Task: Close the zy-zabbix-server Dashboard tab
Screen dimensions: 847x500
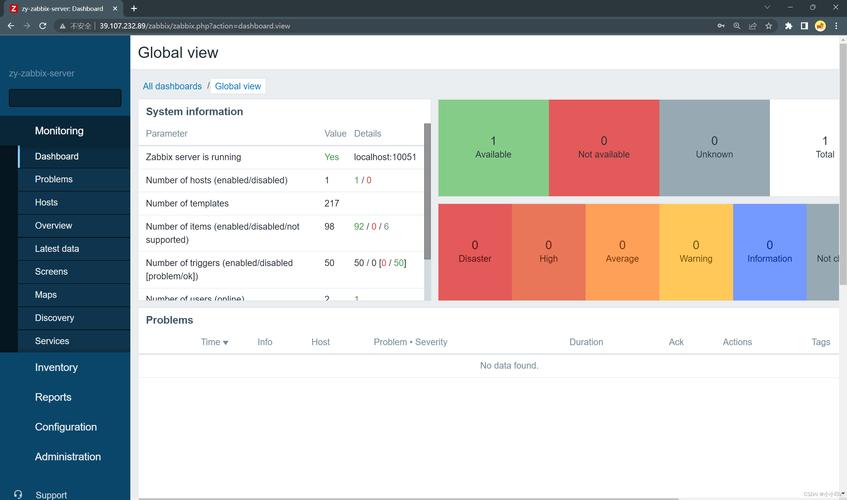Action: pos(115,8)
